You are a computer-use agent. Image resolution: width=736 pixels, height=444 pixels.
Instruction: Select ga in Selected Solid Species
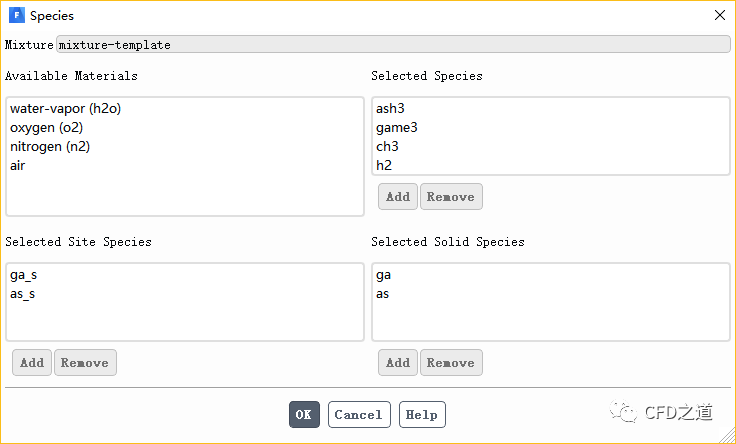(383, 275)
